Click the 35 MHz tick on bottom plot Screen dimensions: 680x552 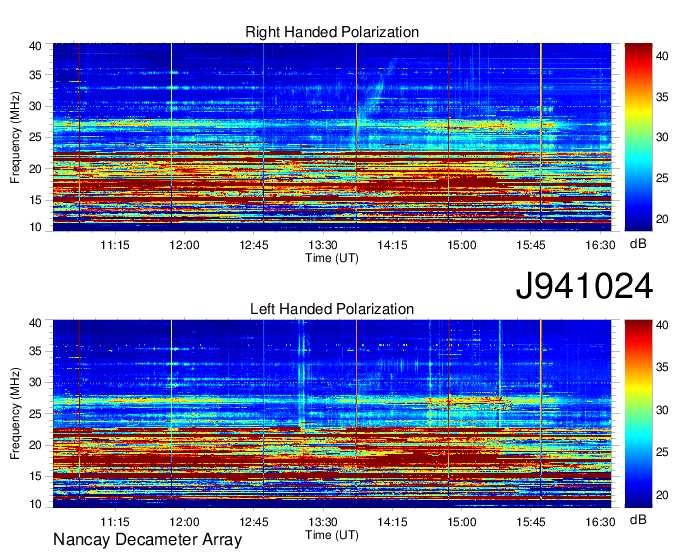(35, 351)
